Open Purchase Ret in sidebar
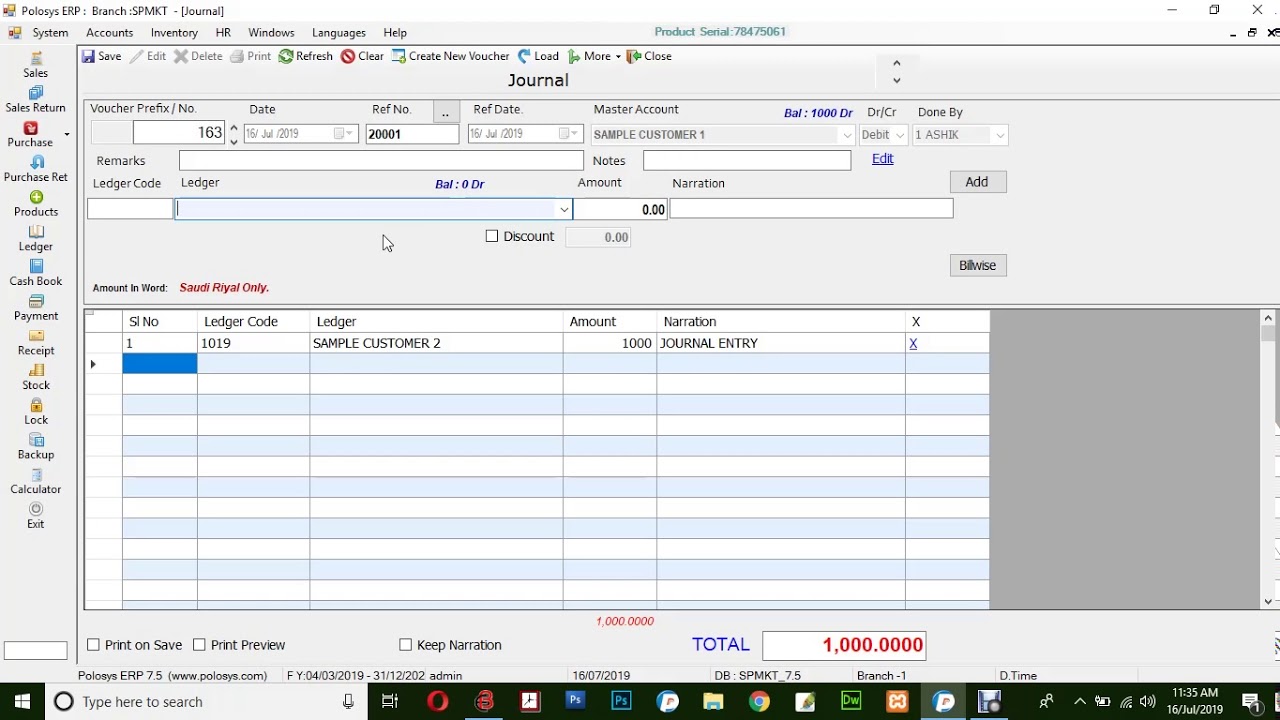 tap(36, 169)
